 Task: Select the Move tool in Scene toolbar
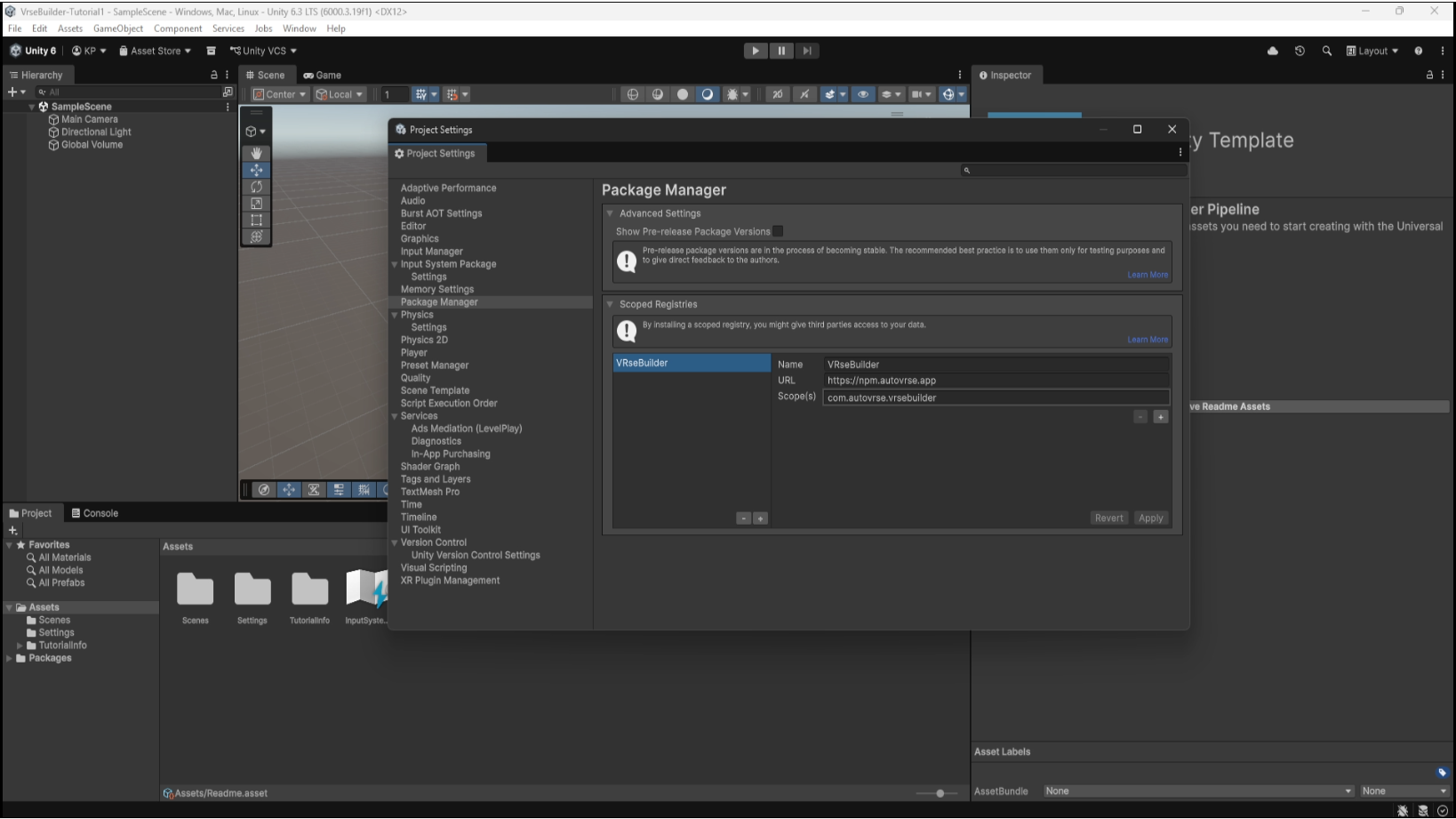(x=257, y=170)
